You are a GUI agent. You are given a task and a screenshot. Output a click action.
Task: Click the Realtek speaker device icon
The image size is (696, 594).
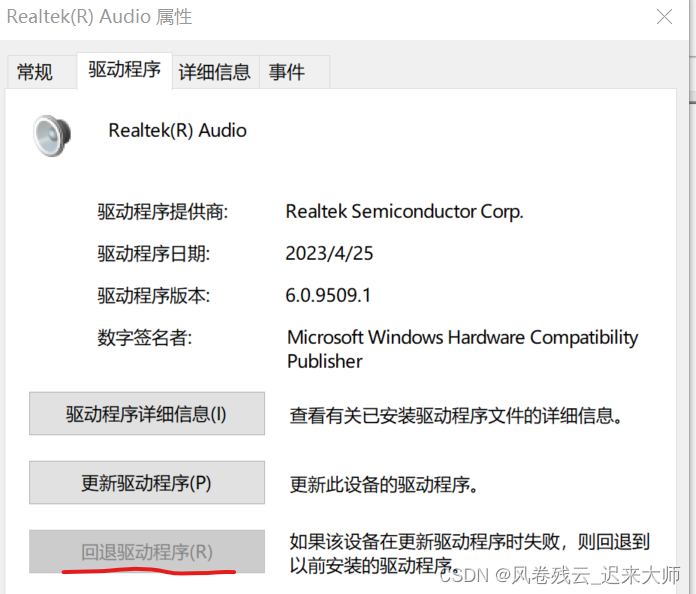click(x=52, y=135)
